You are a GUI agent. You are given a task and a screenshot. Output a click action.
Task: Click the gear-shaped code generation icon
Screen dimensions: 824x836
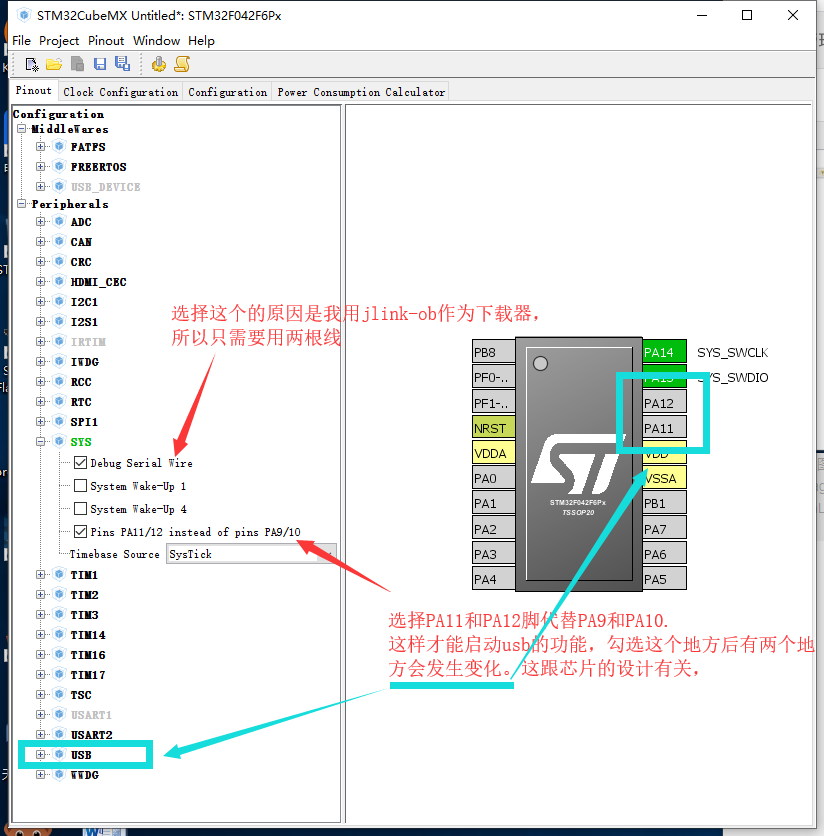158,63
